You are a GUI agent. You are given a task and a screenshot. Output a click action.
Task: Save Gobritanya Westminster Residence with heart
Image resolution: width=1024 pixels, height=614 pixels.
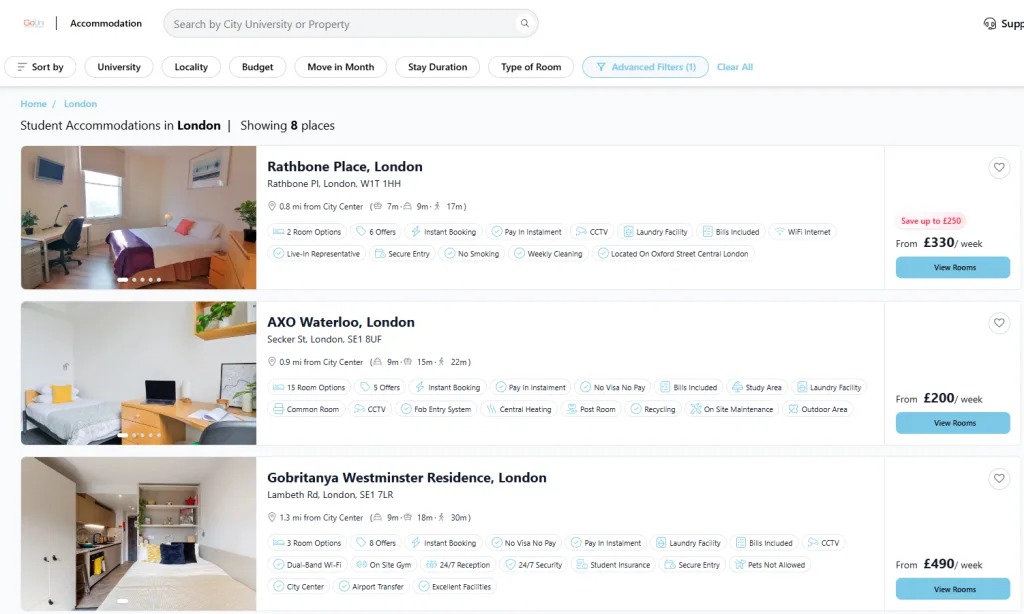pos(998,479)
